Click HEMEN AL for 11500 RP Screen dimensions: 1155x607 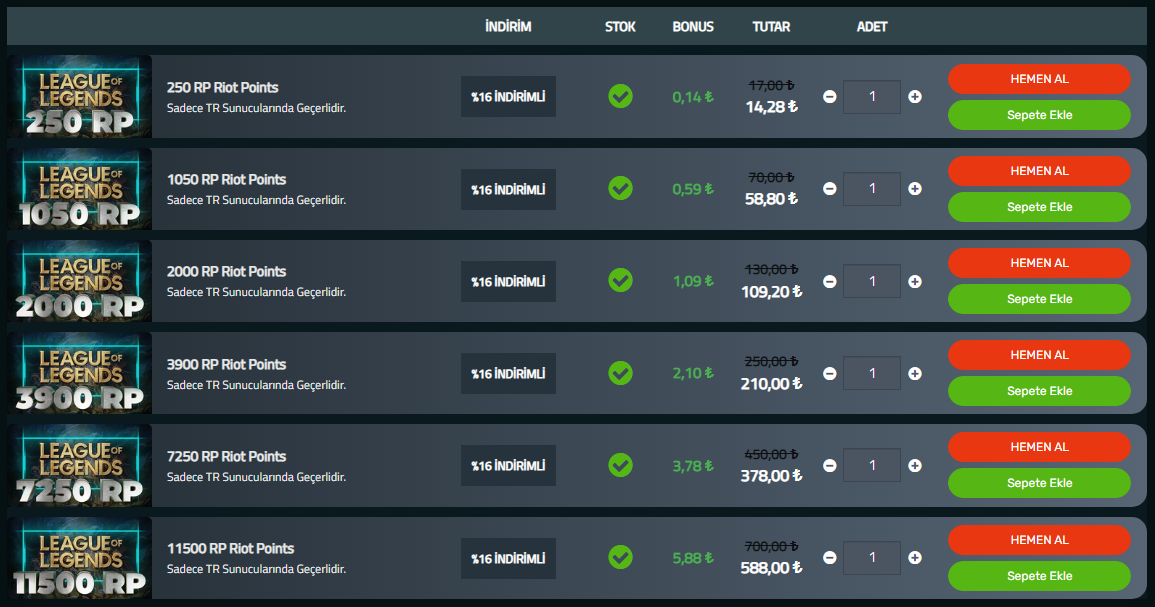(1039, 540)
